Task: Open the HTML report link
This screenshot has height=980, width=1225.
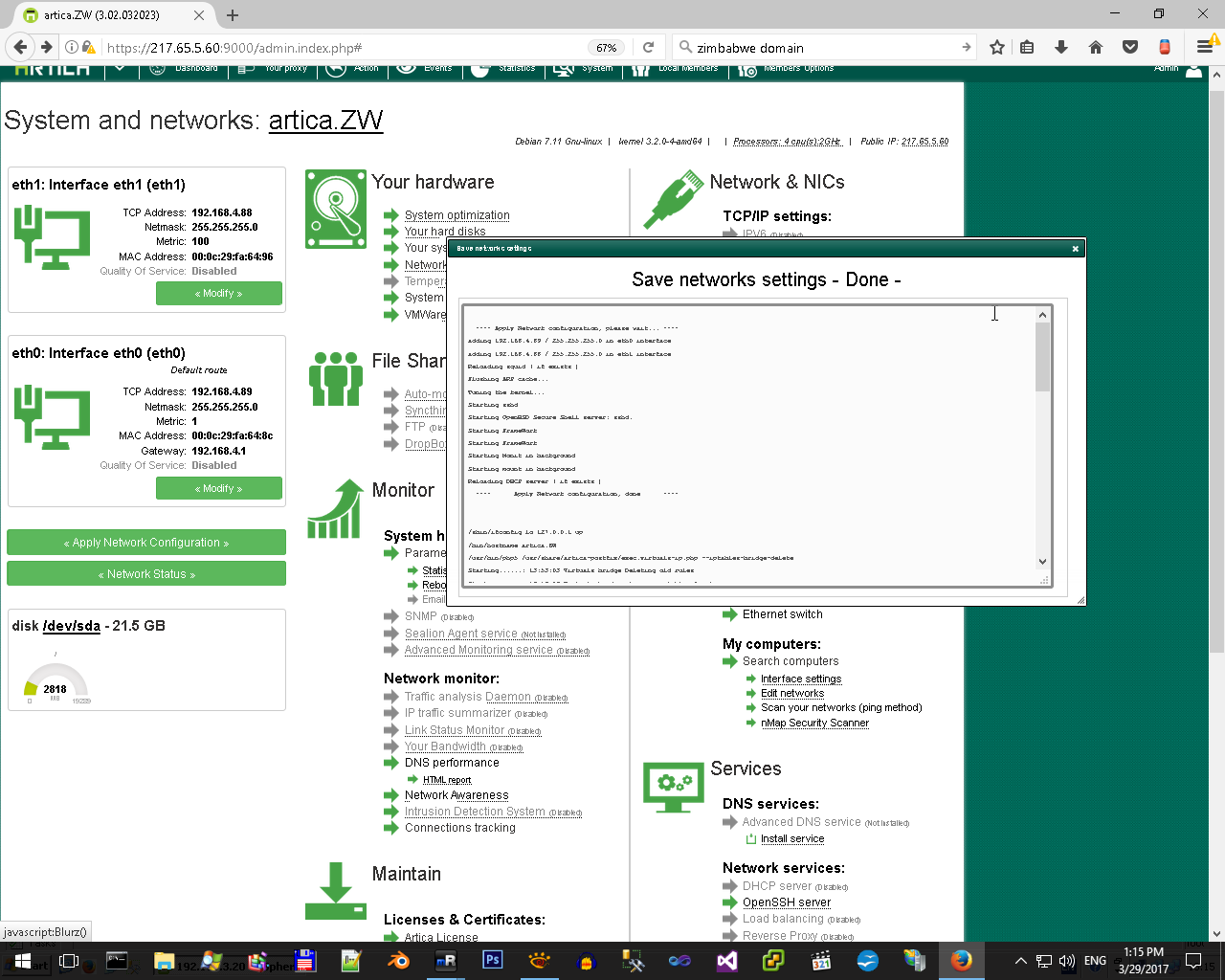Action: [447, 780]
